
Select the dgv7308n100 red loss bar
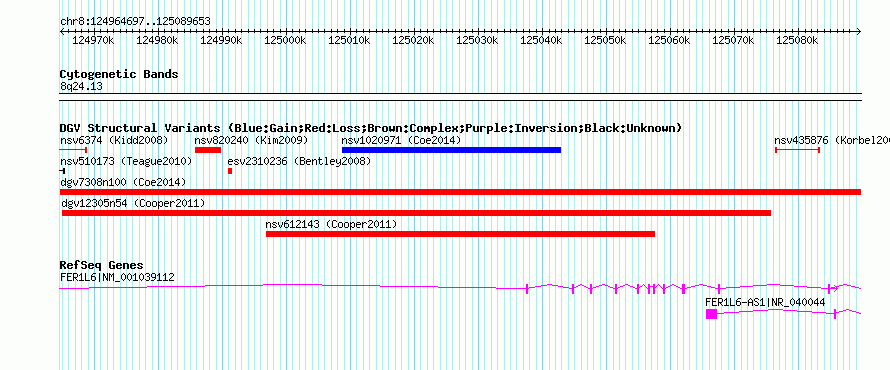point(460,192)
